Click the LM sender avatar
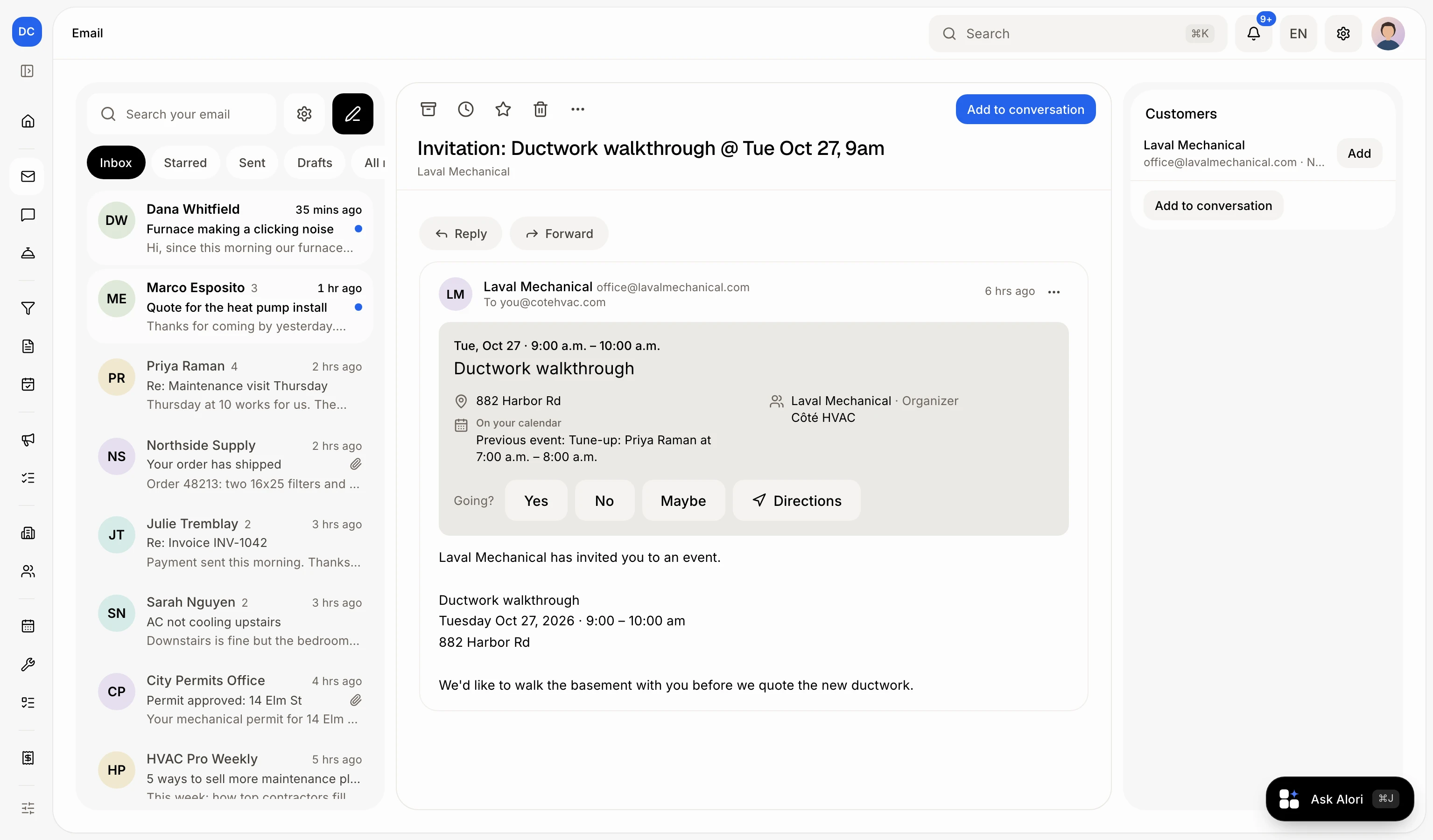The image size is (1433, 840). [x=455, y=294]
